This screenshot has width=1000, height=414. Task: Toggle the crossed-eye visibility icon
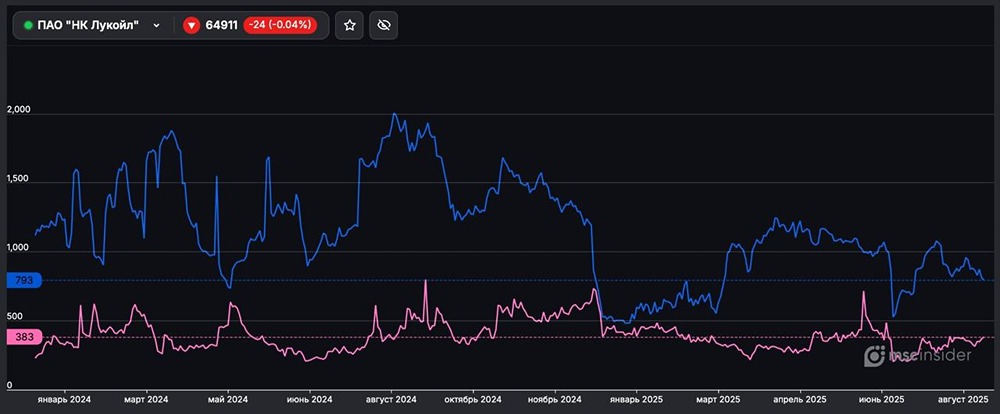(385, 26)
